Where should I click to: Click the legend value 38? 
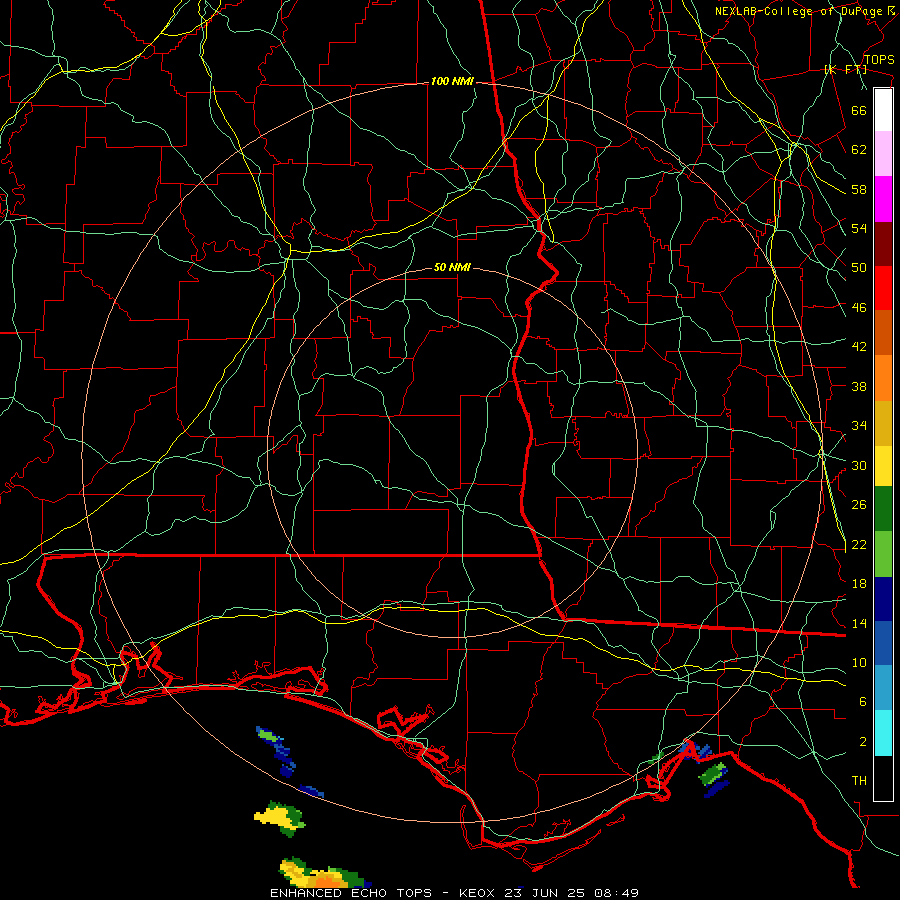click(859, 386)
